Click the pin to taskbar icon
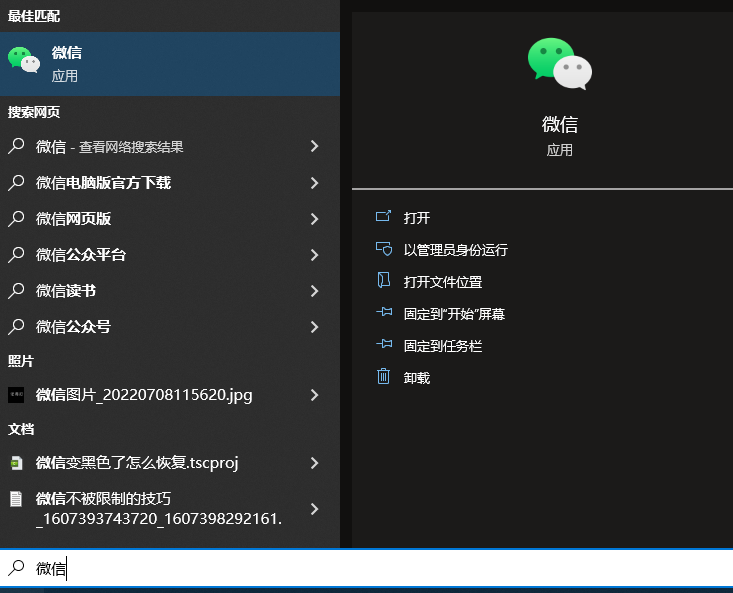 pyautogui.click(x=383, y=345)
